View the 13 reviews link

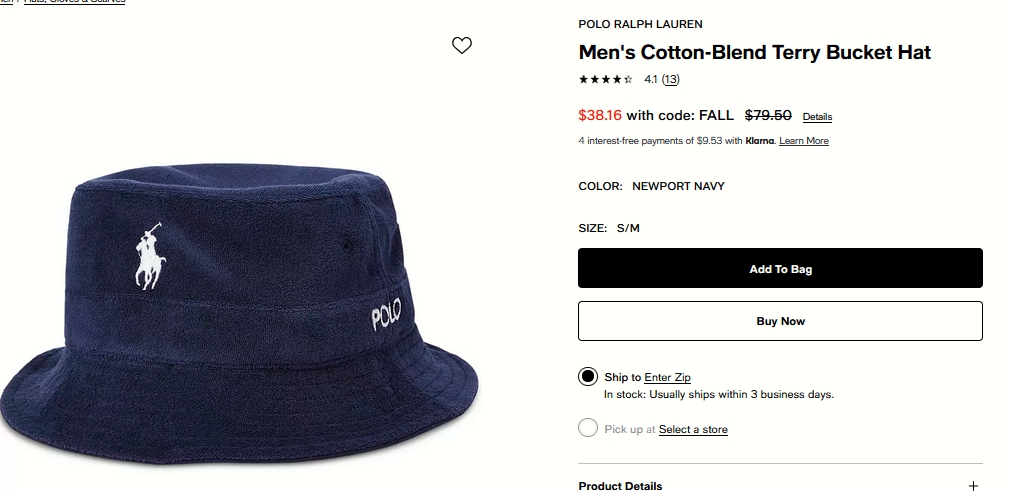pyautogui.click(x=670, y=79)
